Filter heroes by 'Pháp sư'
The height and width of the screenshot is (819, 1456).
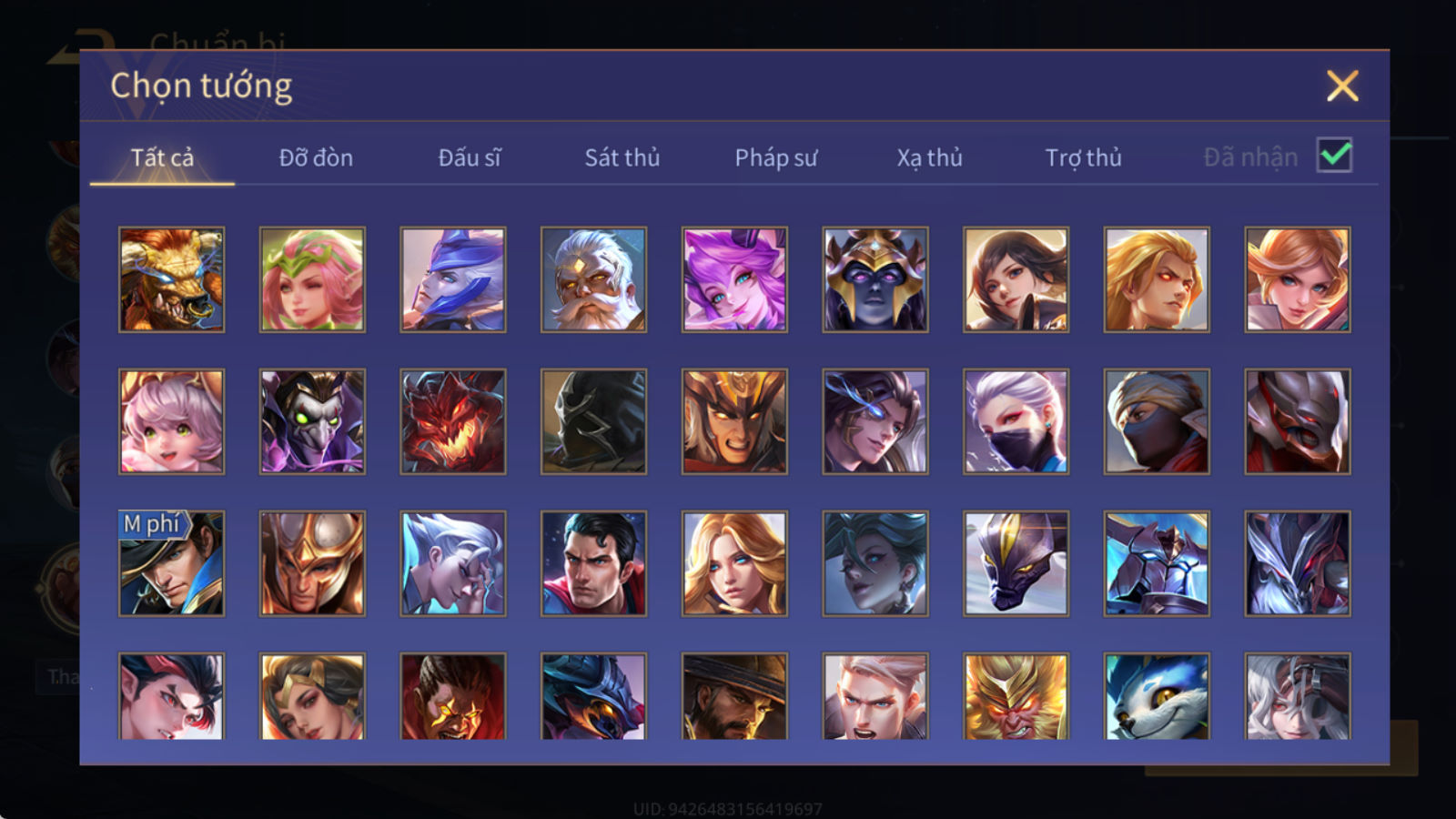776,157
